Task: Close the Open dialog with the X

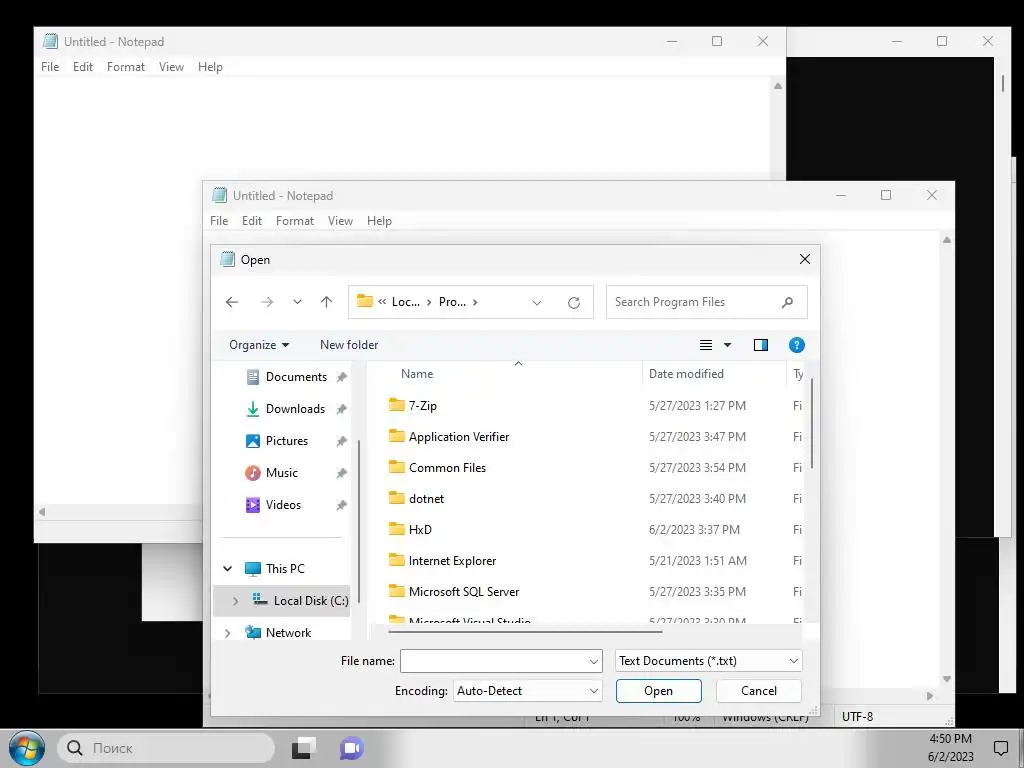Action: click(805, 259)
